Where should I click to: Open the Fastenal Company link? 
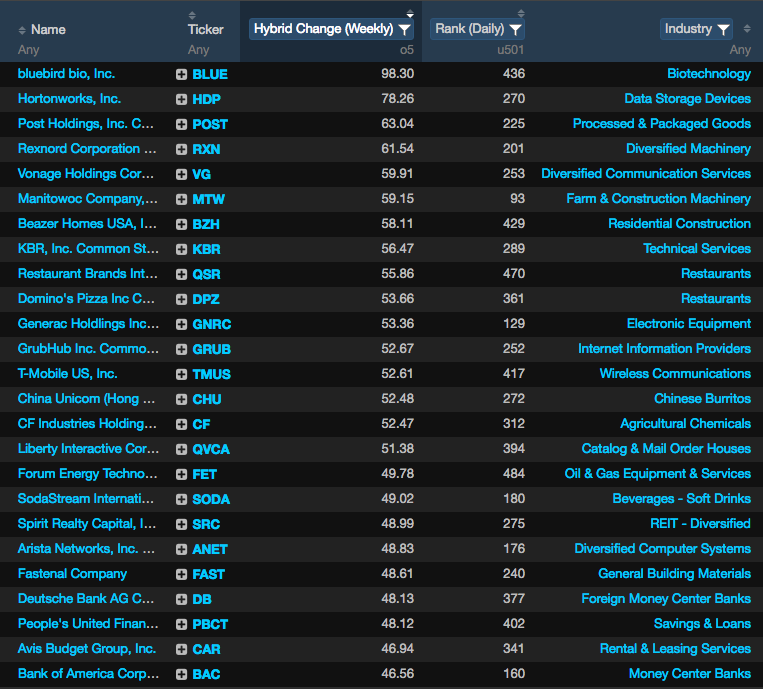click(x=73, y=574)
